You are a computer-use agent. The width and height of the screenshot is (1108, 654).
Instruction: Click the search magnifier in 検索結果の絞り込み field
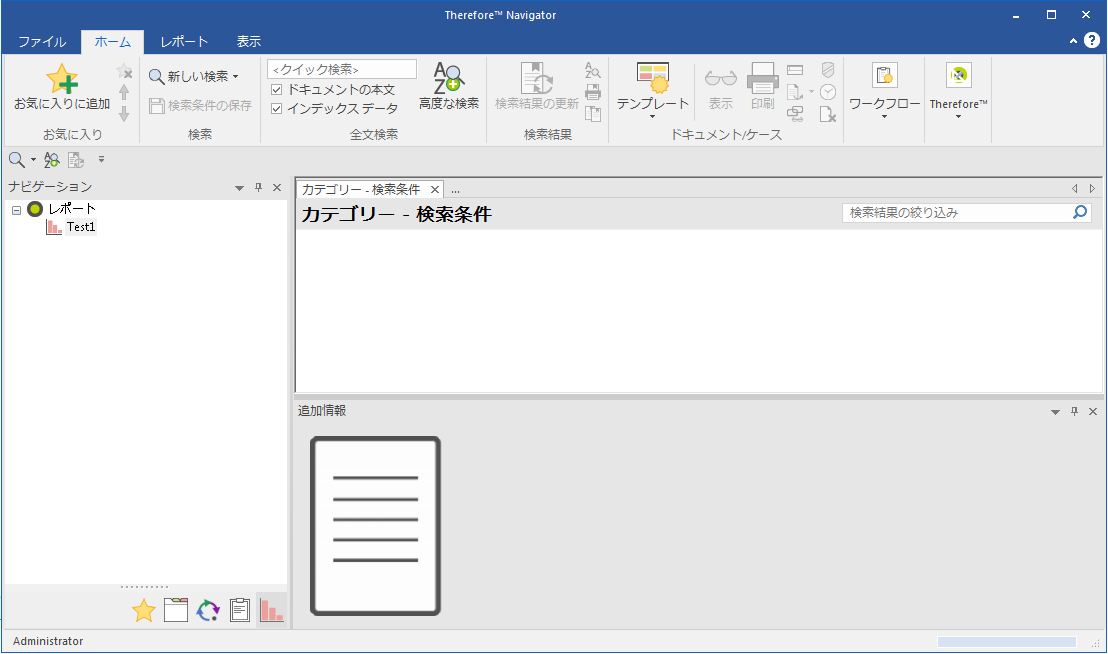pyautogui.click(x=1080, y=212)
